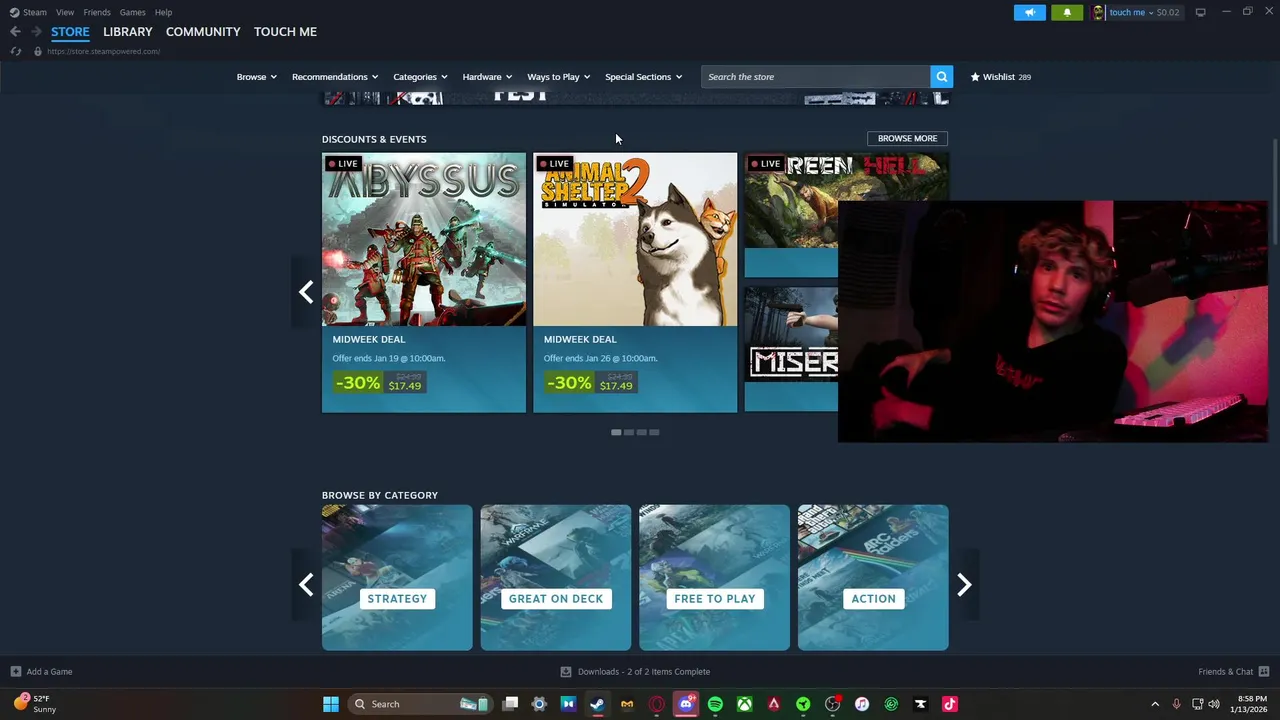Expand the Categories dropdown
The width and height of the screenshot is (1280, 720).
point(420,77)
